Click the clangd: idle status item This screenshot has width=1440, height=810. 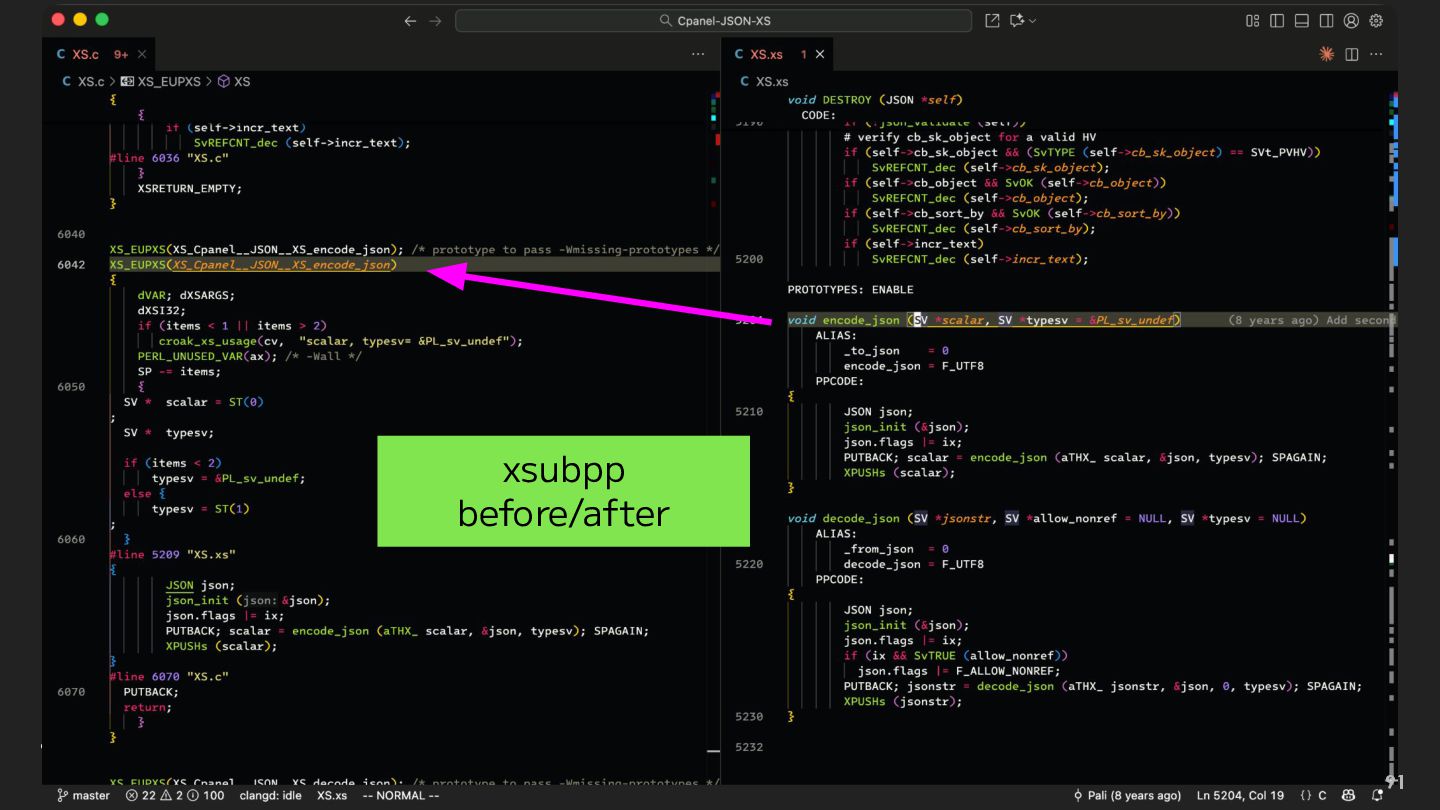[x=271, y=795]
